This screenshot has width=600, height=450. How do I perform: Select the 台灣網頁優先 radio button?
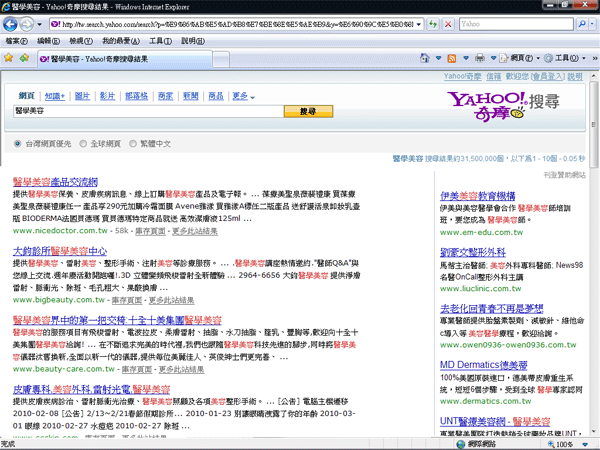(17, 144)
